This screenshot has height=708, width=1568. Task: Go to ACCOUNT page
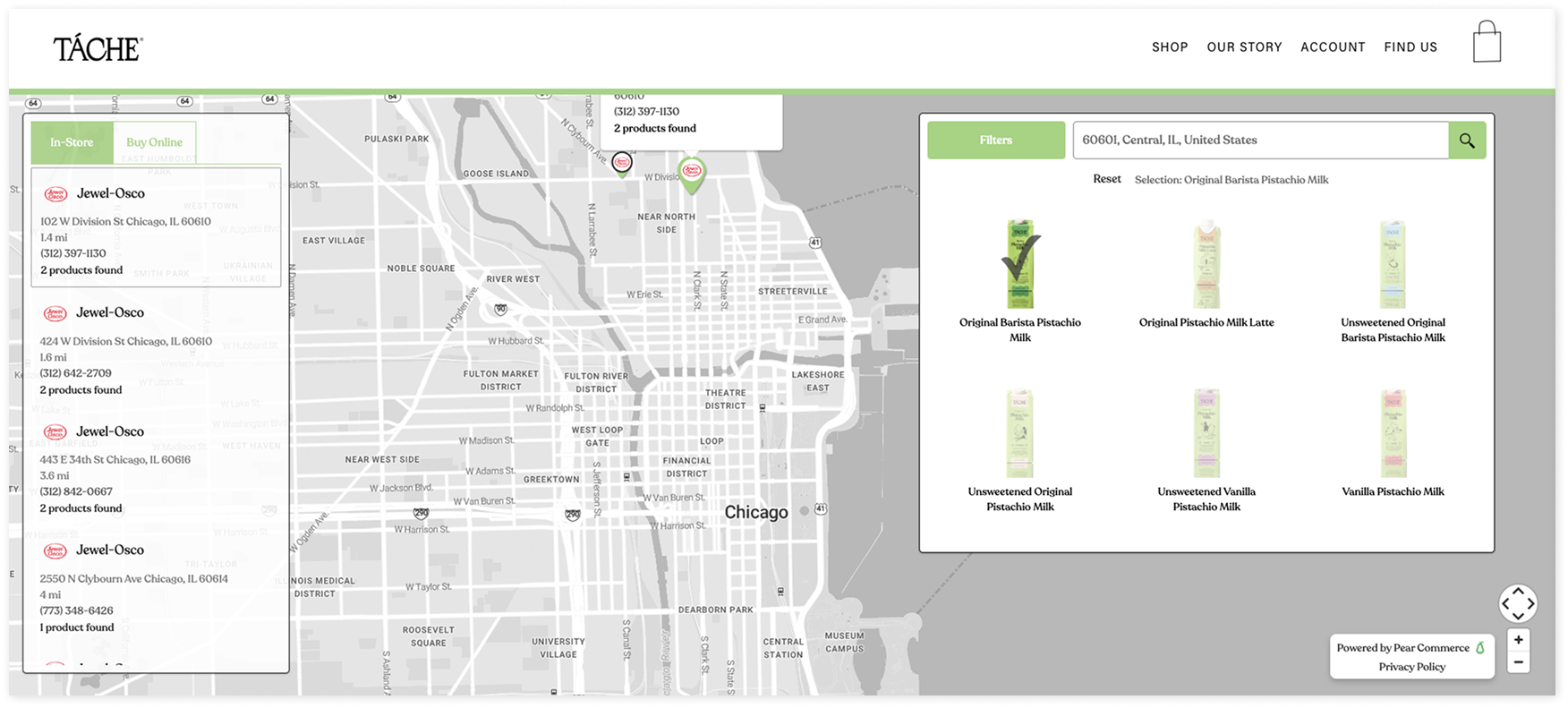coord(1333,47)
